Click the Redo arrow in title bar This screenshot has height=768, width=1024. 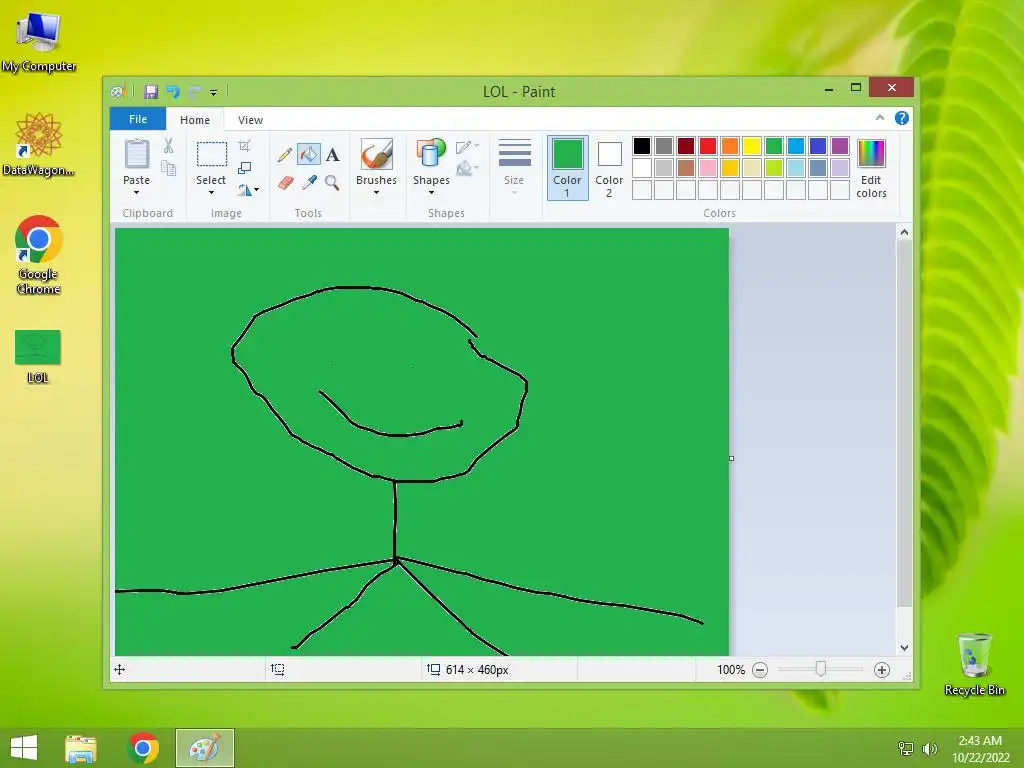pos(195,91)
